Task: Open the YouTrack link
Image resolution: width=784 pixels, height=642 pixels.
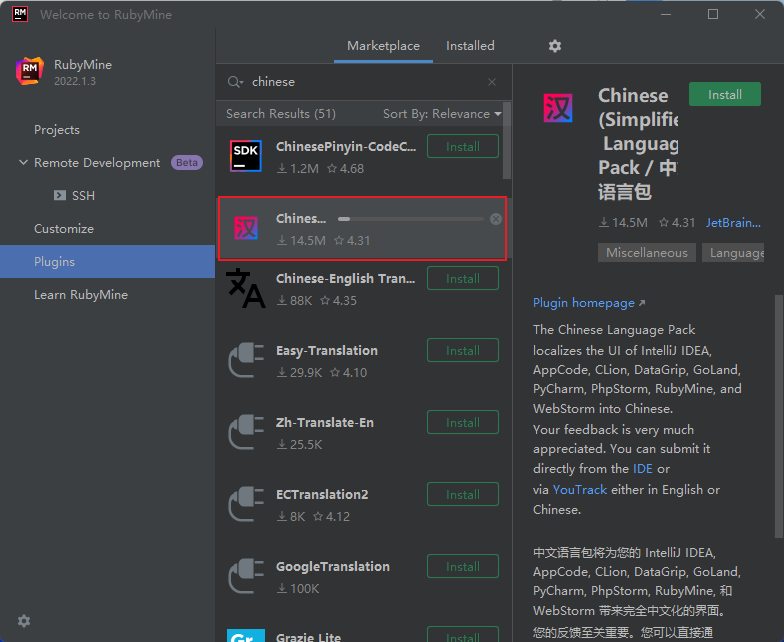Action: pyautogui.click(x=580, y=490)
